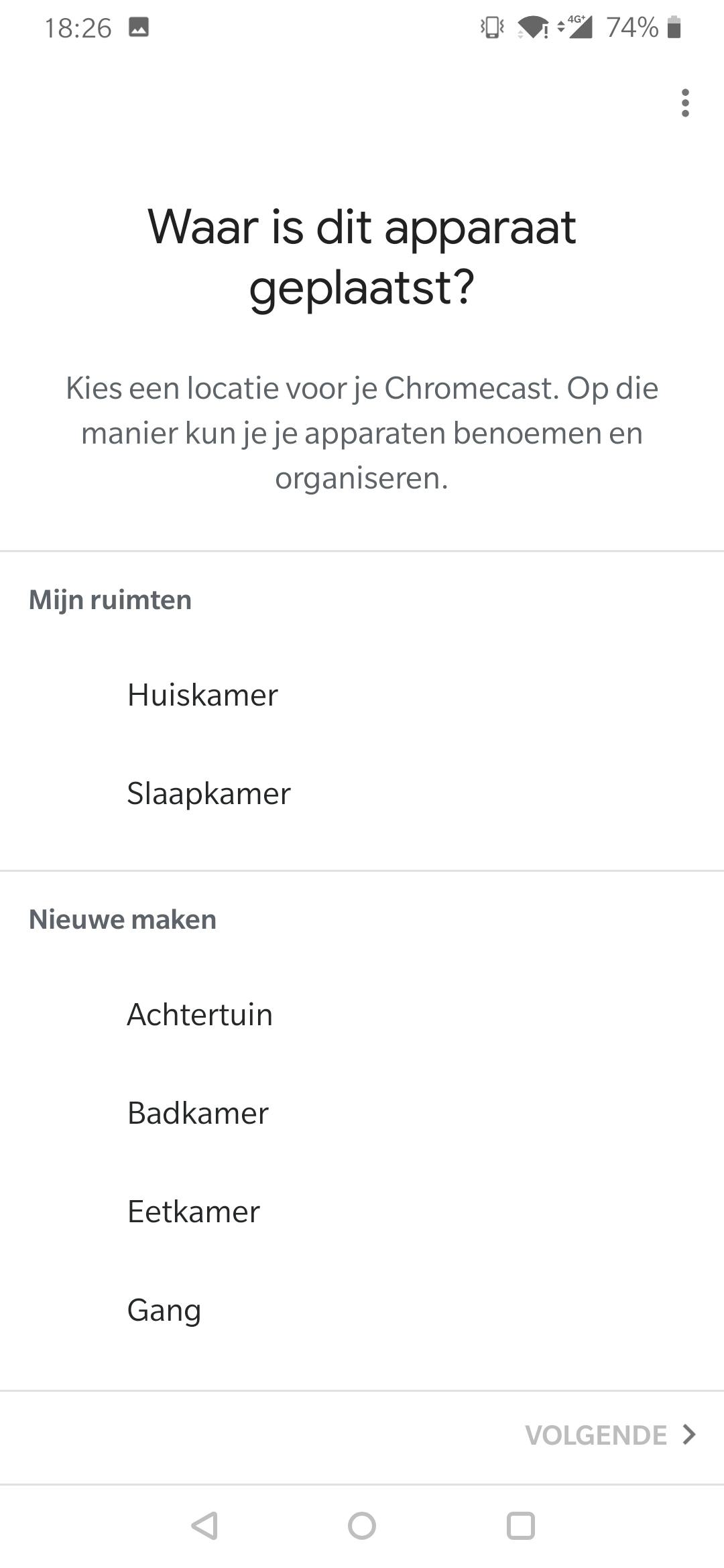Open recent apps with square button

coord(520,1526)
